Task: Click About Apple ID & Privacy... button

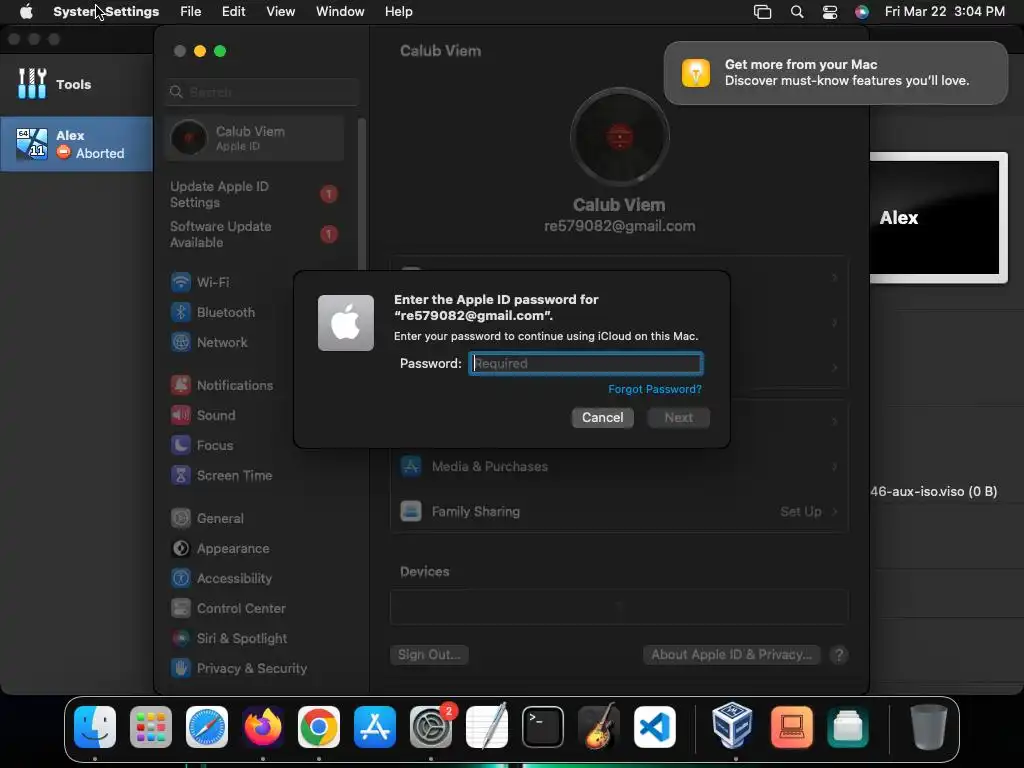Action: pos(731,654)
